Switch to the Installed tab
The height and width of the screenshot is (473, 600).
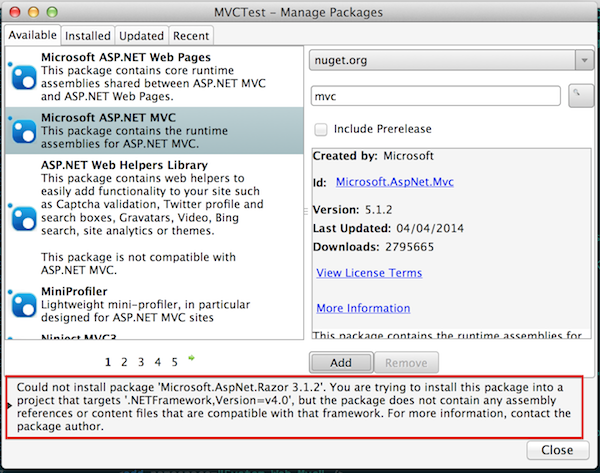tap(88, 36)
